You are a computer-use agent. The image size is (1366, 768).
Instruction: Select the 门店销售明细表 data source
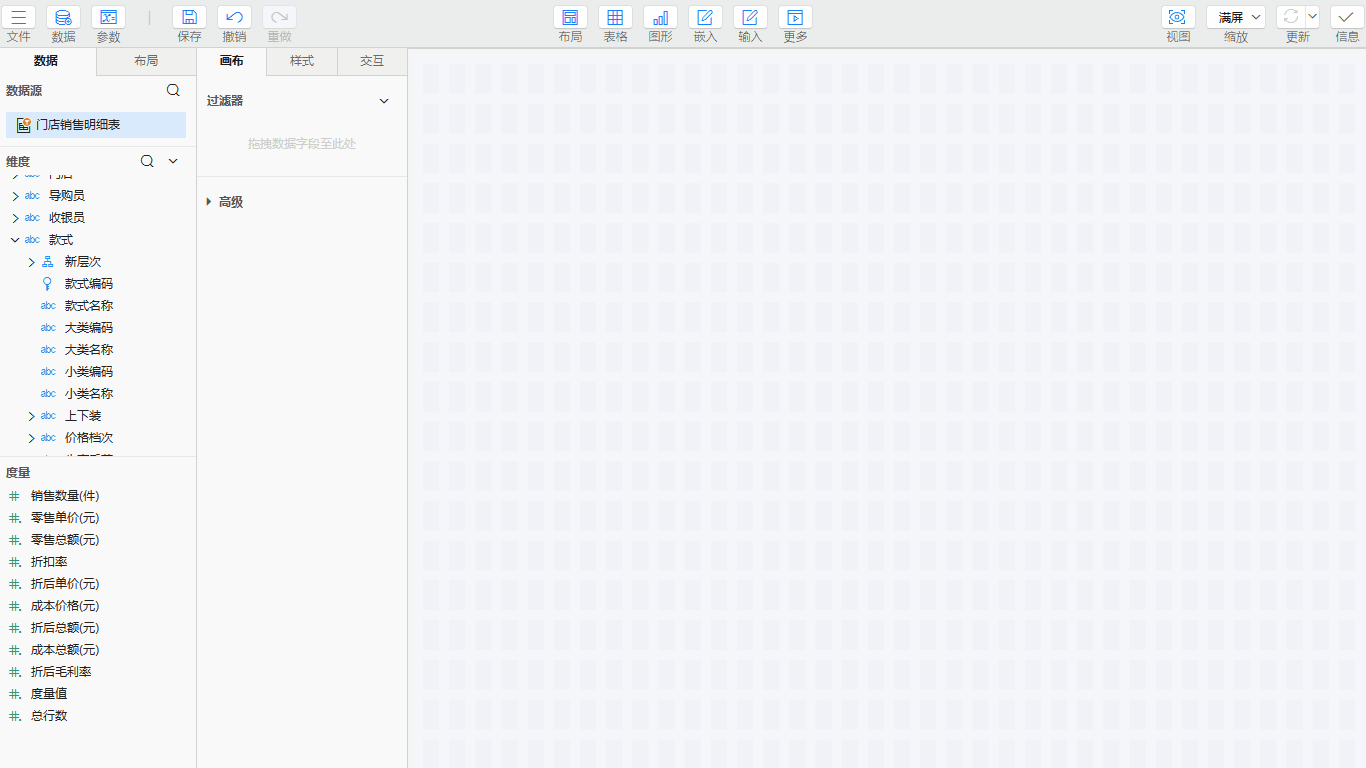(78, 125)
